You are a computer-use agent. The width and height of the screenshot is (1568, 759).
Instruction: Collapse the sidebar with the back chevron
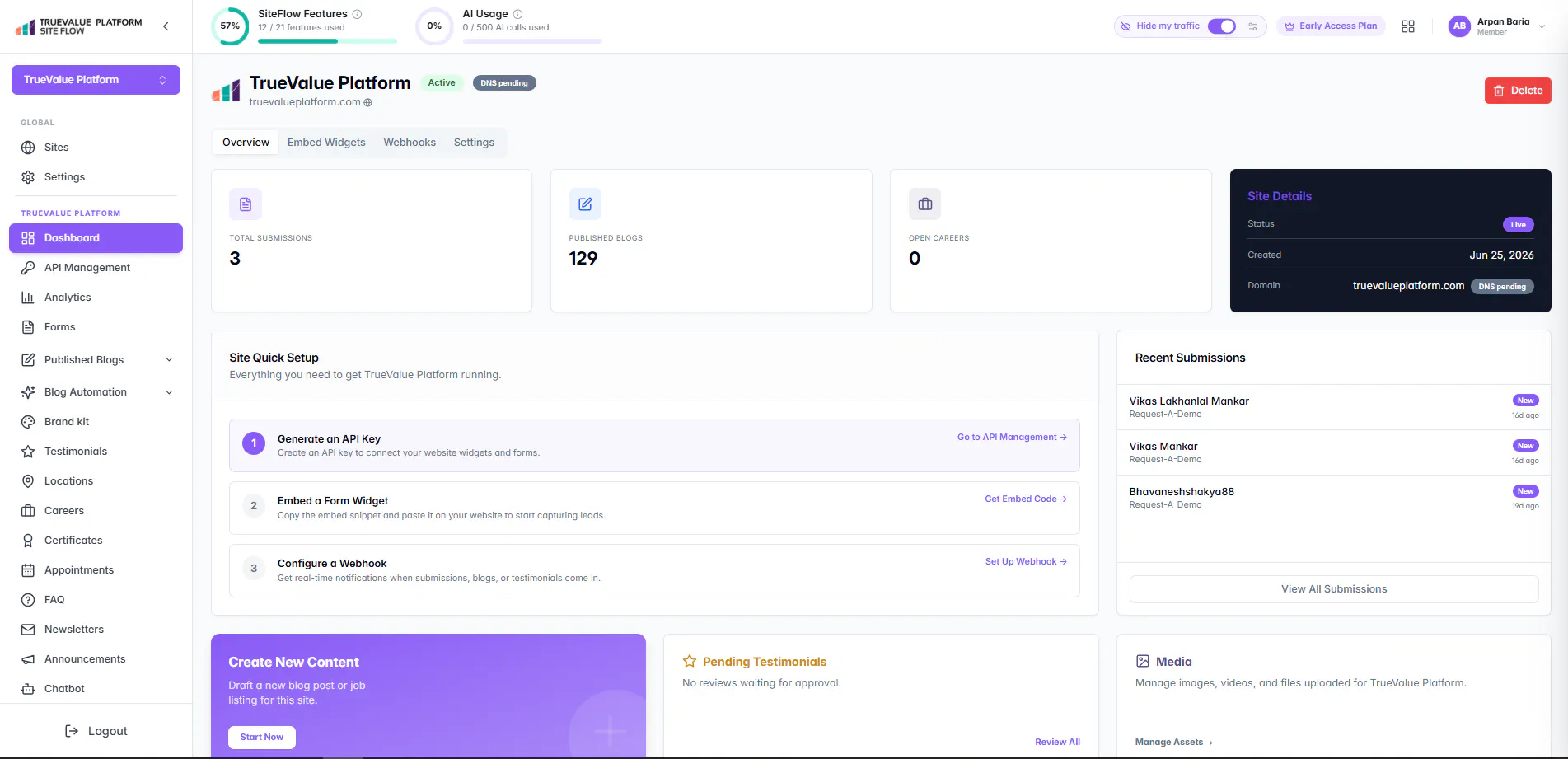pos(166,26)
